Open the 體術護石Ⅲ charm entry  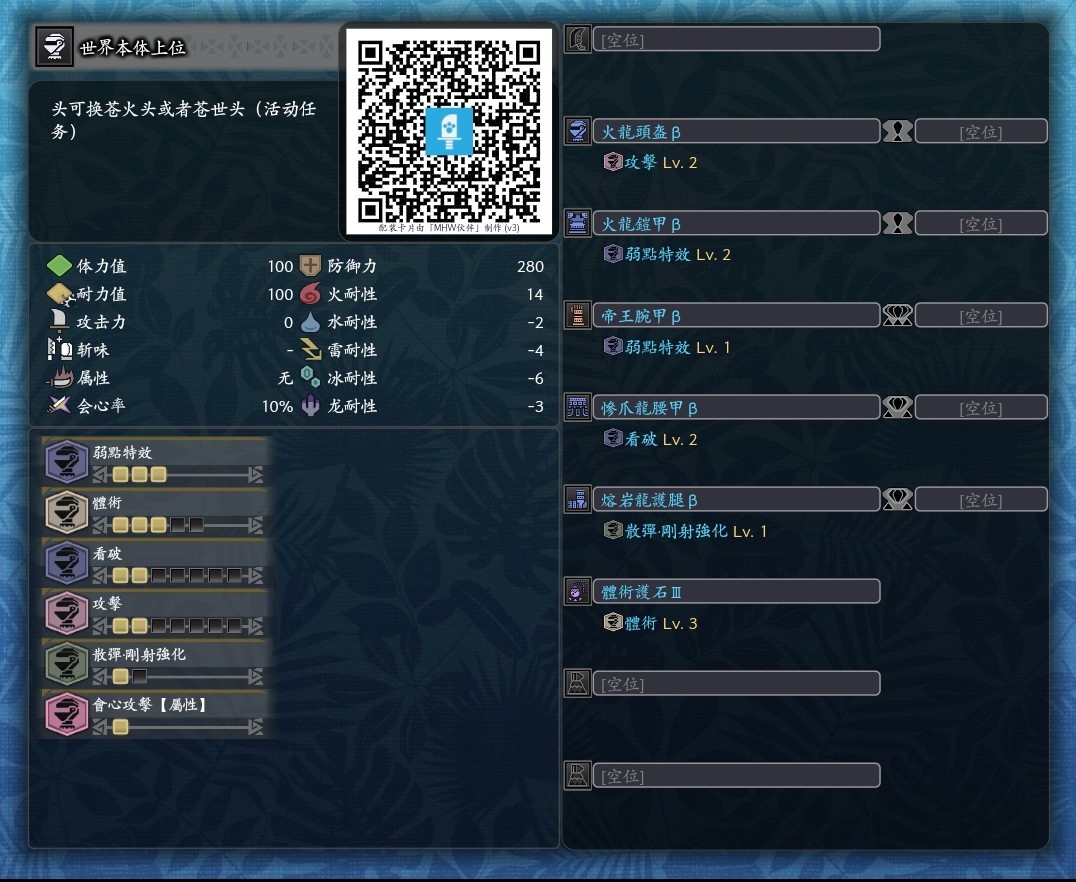736,591
